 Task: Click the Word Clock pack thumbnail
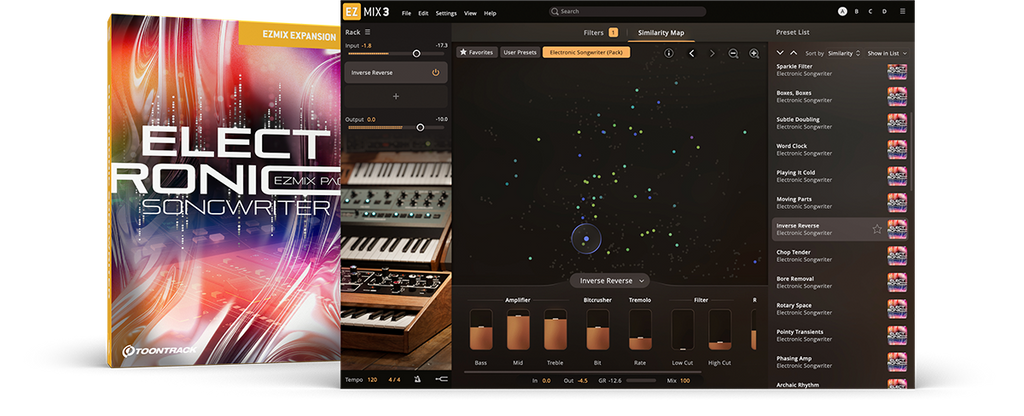[897, 150]
